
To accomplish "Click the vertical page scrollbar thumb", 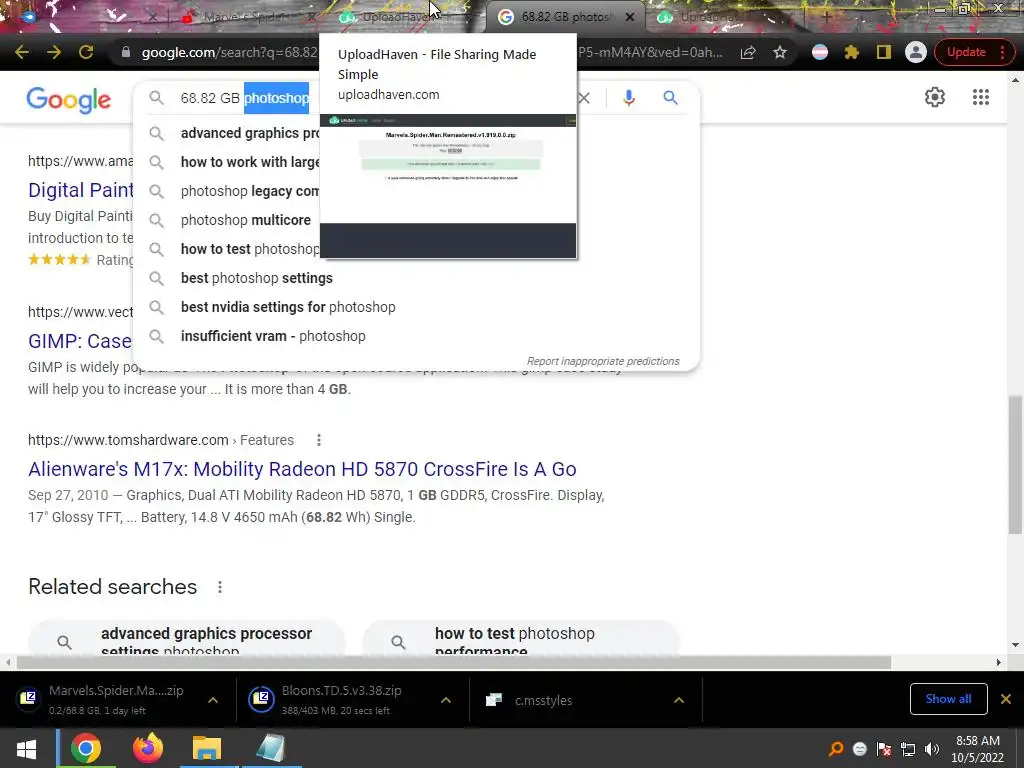I will coord(1016,464).
